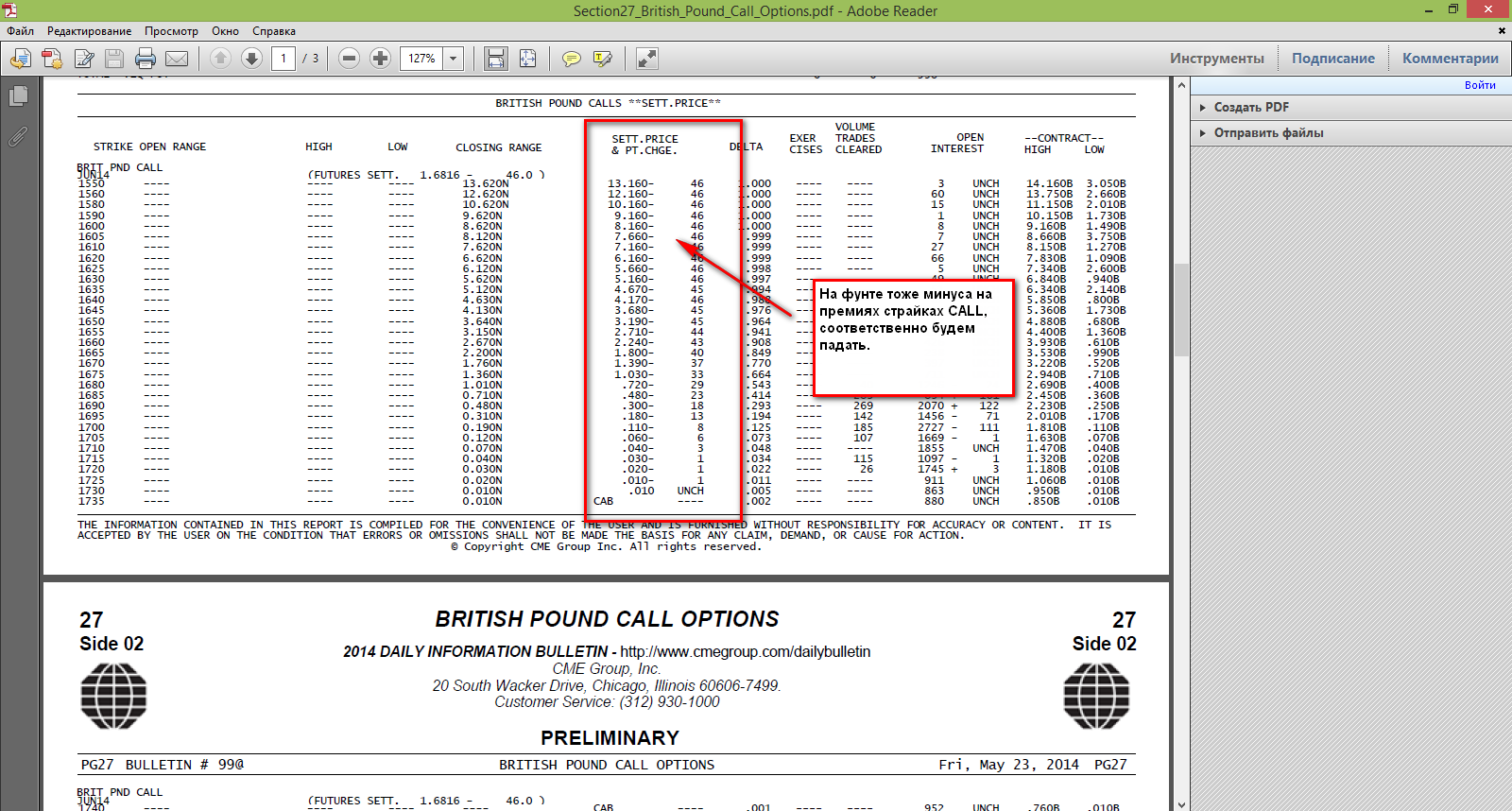Screen dimensions: 1512x811
Task: Select the highlight text tool icon
Action: 603,59
